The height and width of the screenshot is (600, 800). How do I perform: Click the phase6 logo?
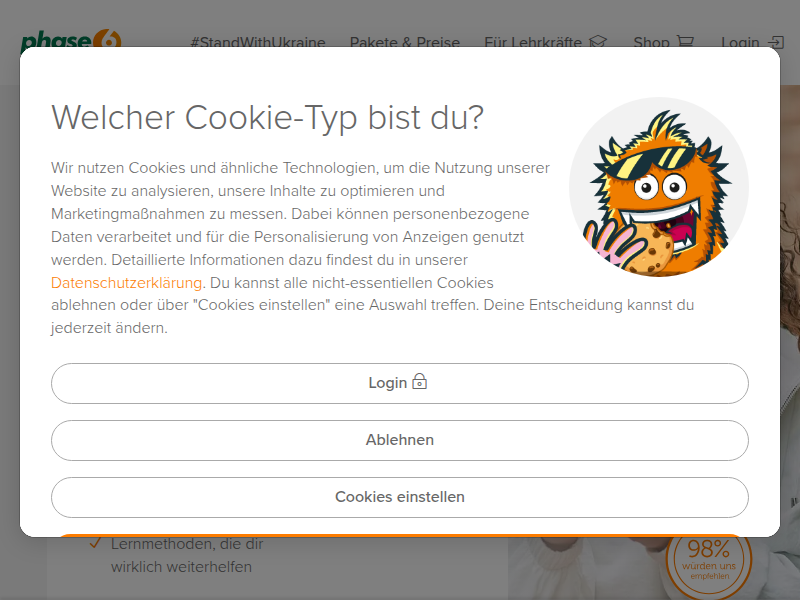coord(71,39)
